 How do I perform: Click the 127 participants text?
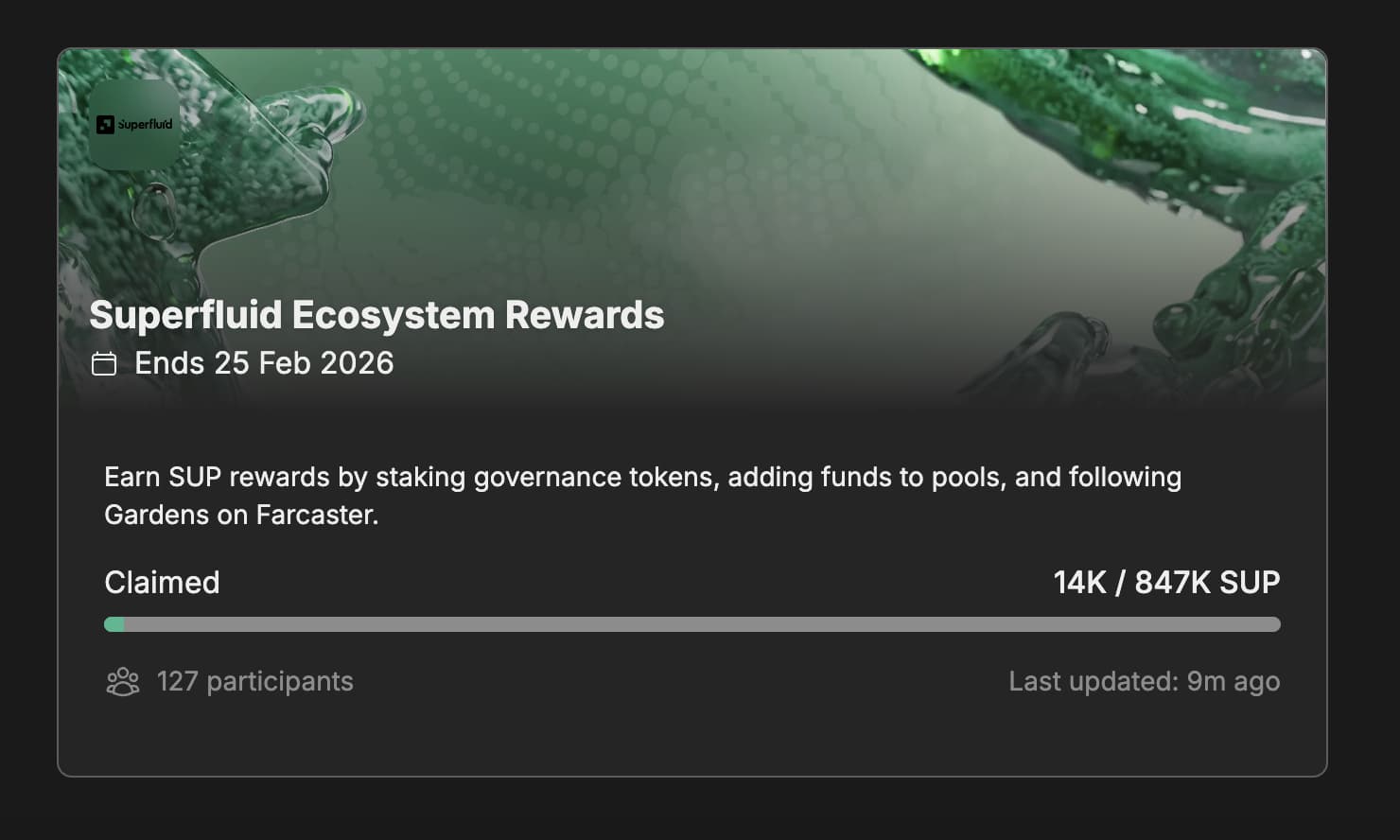pos(254,681)
